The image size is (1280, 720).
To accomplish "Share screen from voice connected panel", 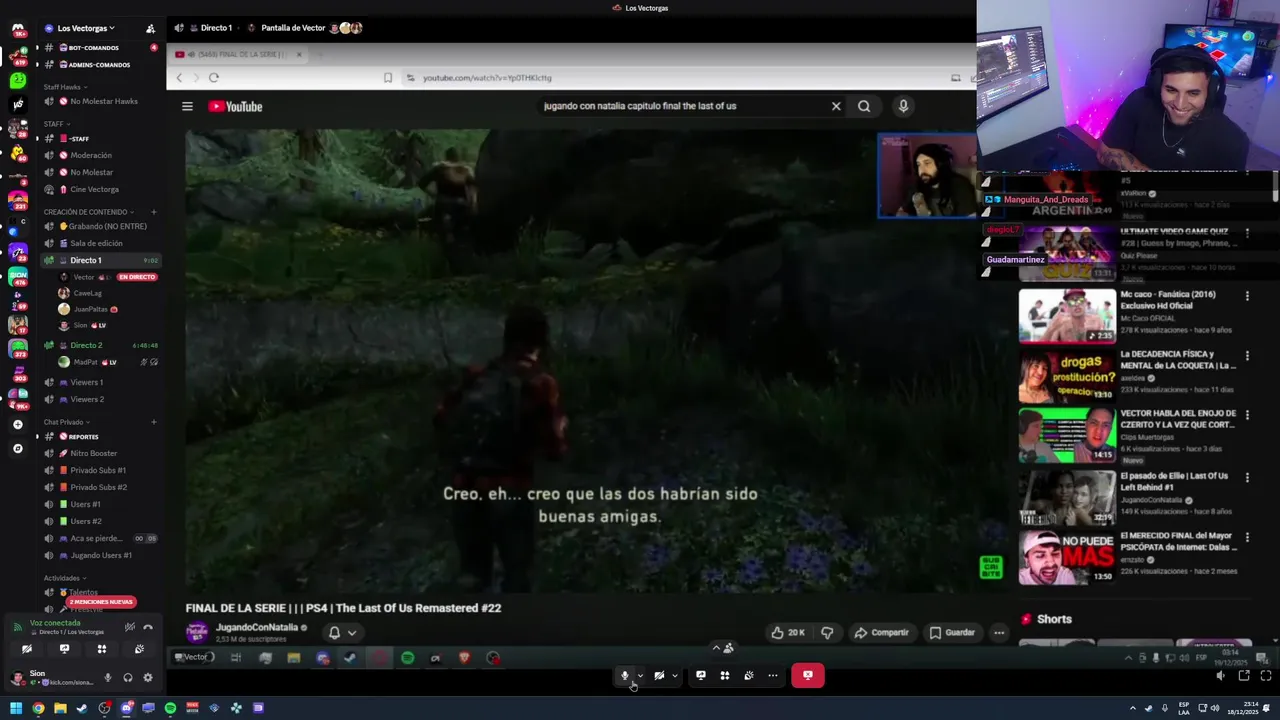I will pyautogui.click(x=64, y=649).
